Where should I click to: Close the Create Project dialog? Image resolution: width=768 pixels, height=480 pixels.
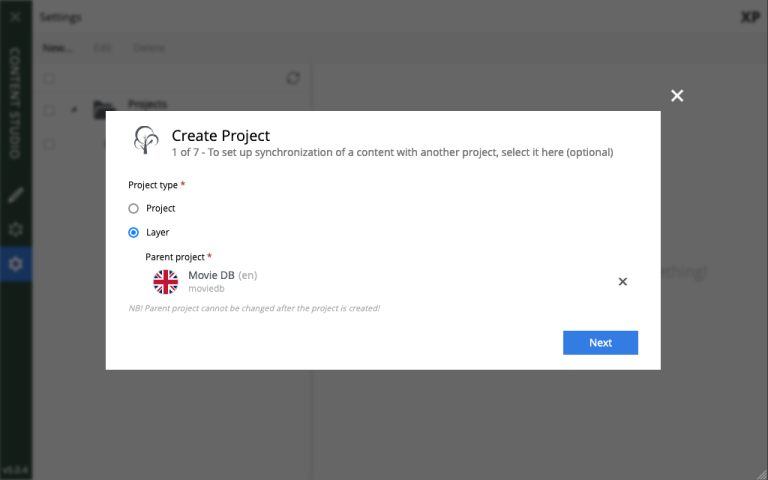(677, 96)
